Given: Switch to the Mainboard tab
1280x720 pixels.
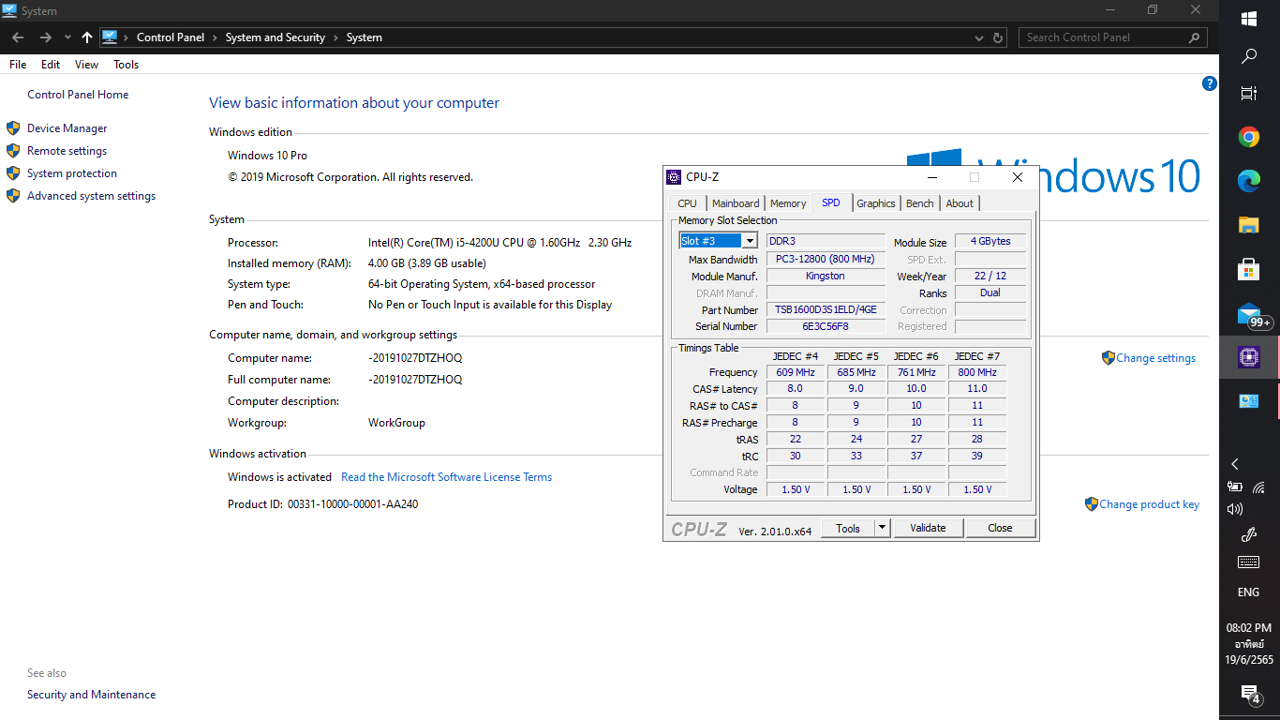Looking at the screenshot, I should click(x=735, y=203).
